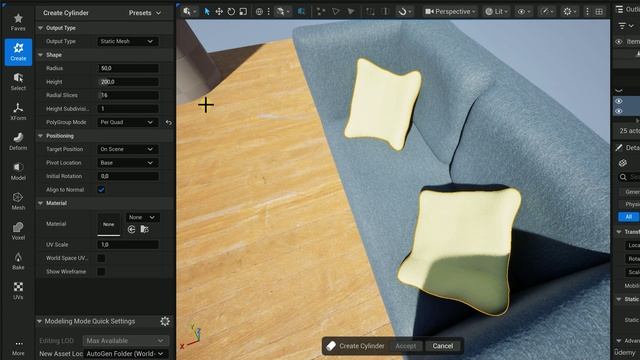Open the Output Type dropdown
640x360 pixels.
pyautogui.click(x=127, y=41)
